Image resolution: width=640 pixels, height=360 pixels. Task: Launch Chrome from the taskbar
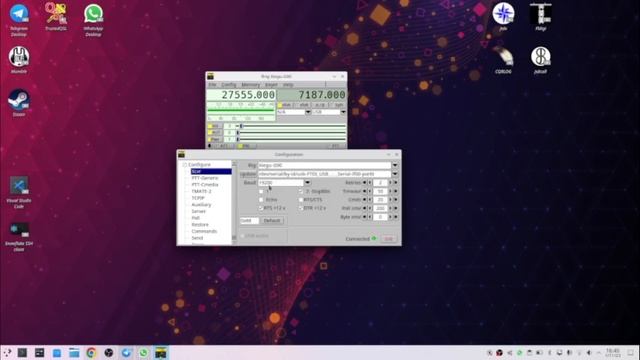pos(91,353)
